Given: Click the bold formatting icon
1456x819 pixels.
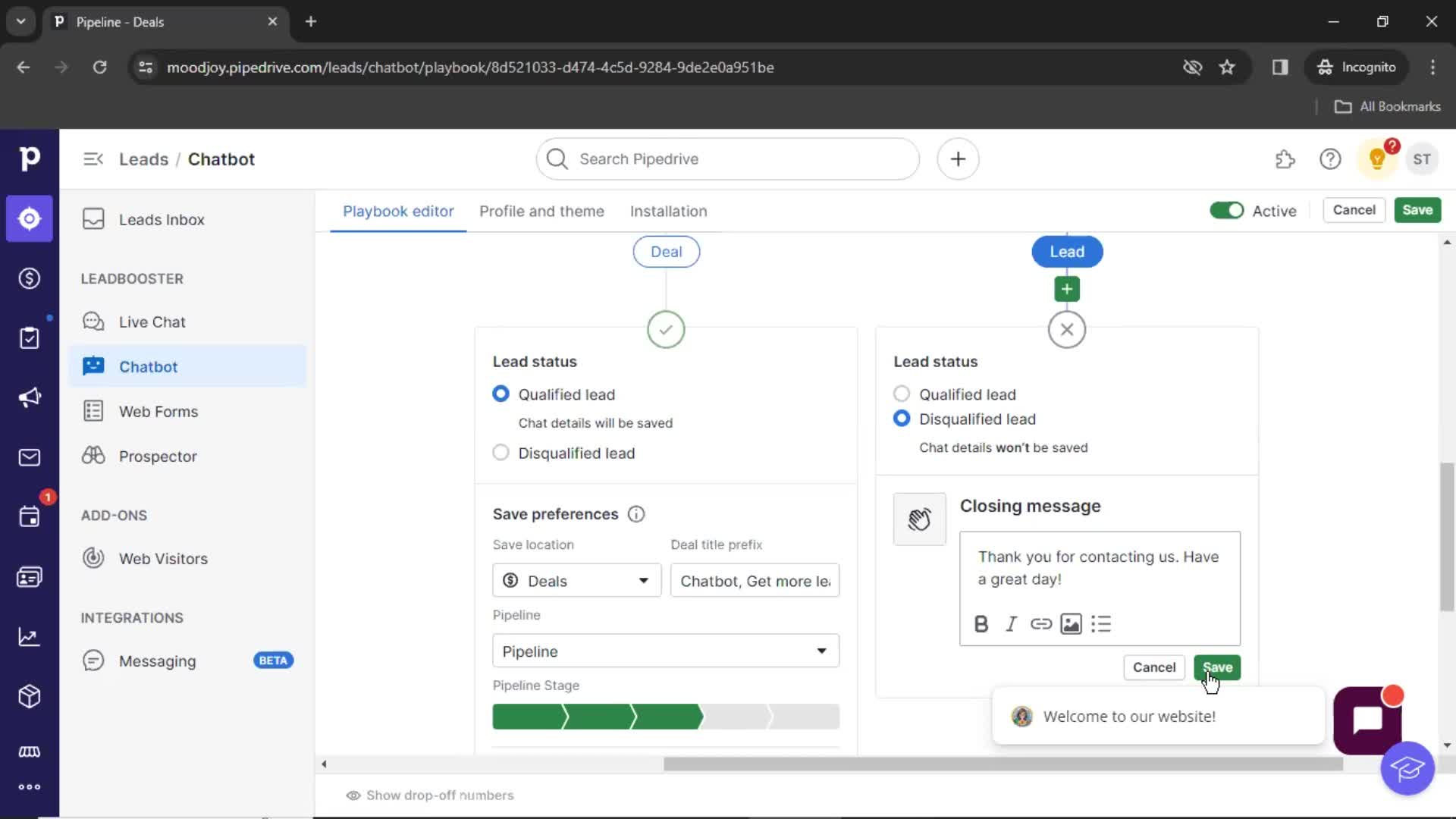Looking at the screenshot, I should 980,623.
